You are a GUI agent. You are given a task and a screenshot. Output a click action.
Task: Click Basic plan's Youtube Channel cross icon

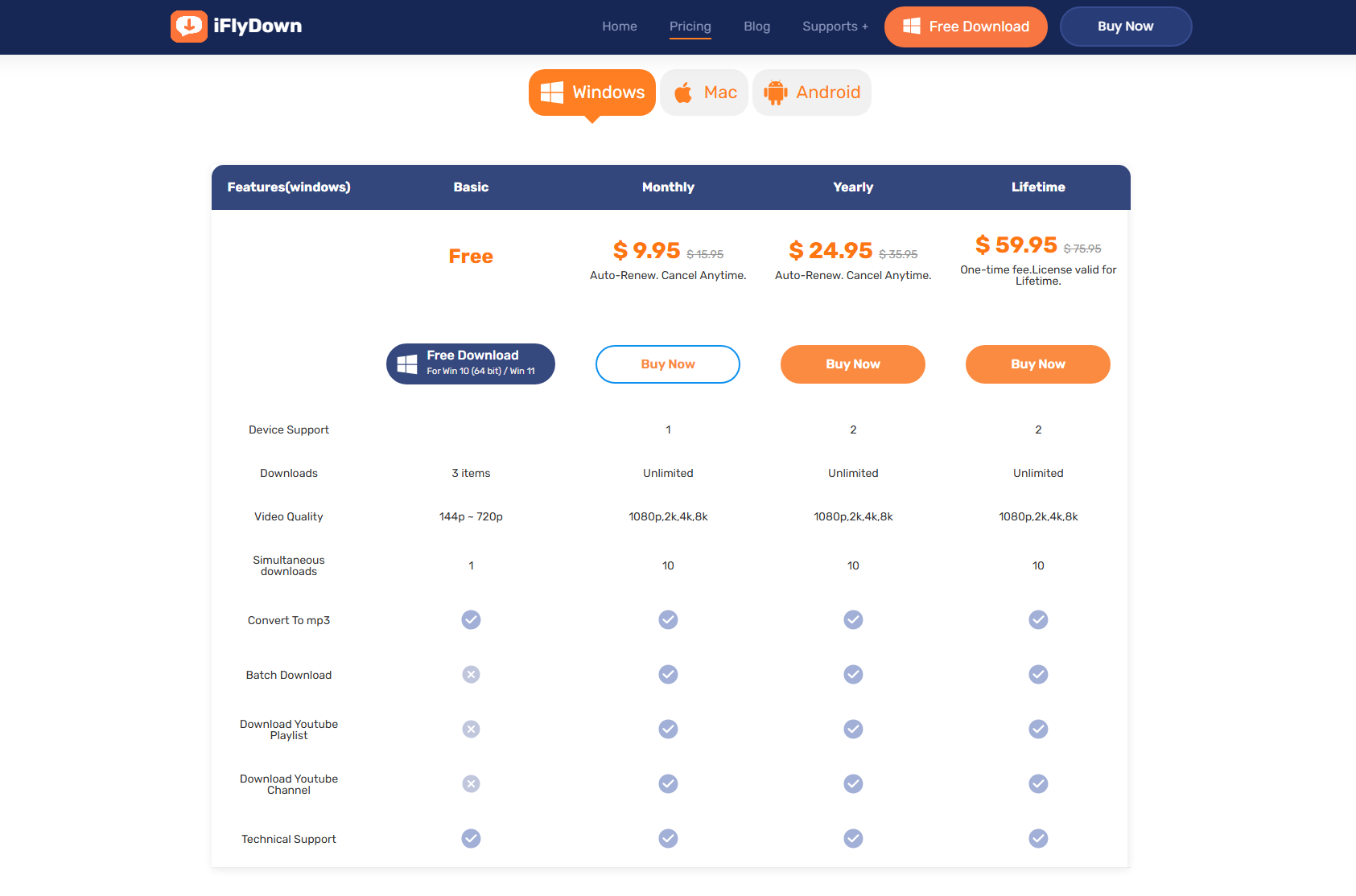(x=471, y=784)
